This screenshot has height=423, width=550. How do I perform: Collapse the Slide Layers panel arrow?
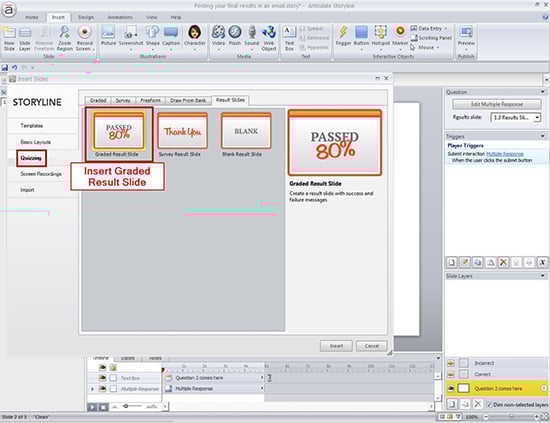click(543, 276)
